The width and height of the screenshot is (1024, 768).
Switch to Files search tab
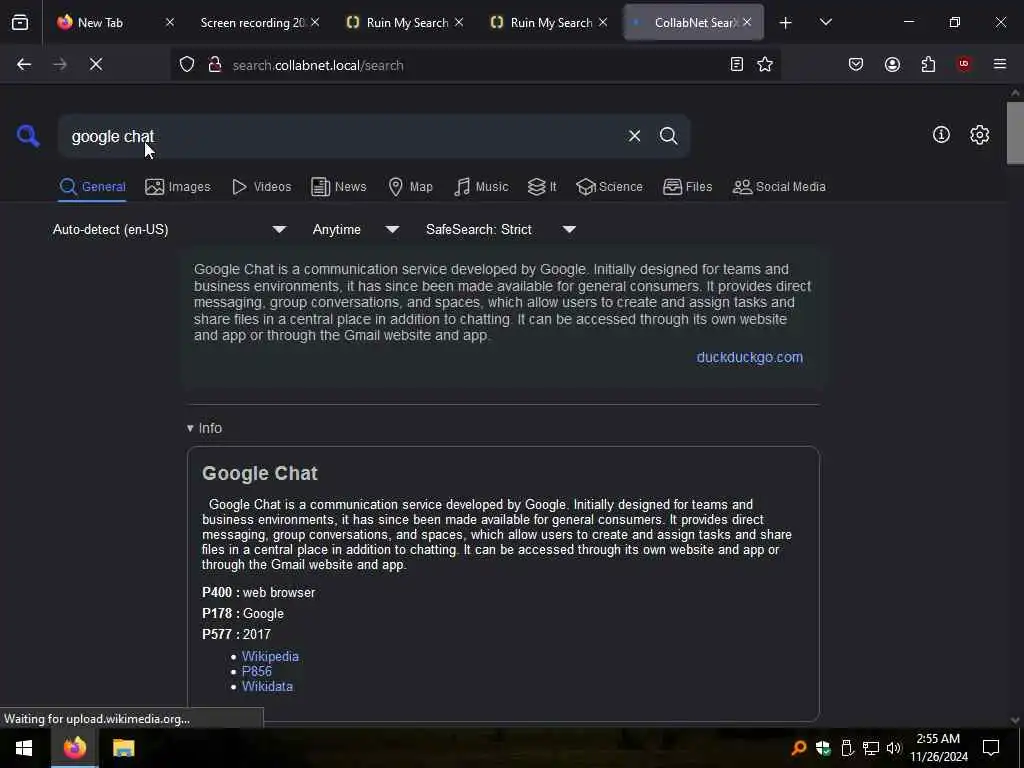687,187
